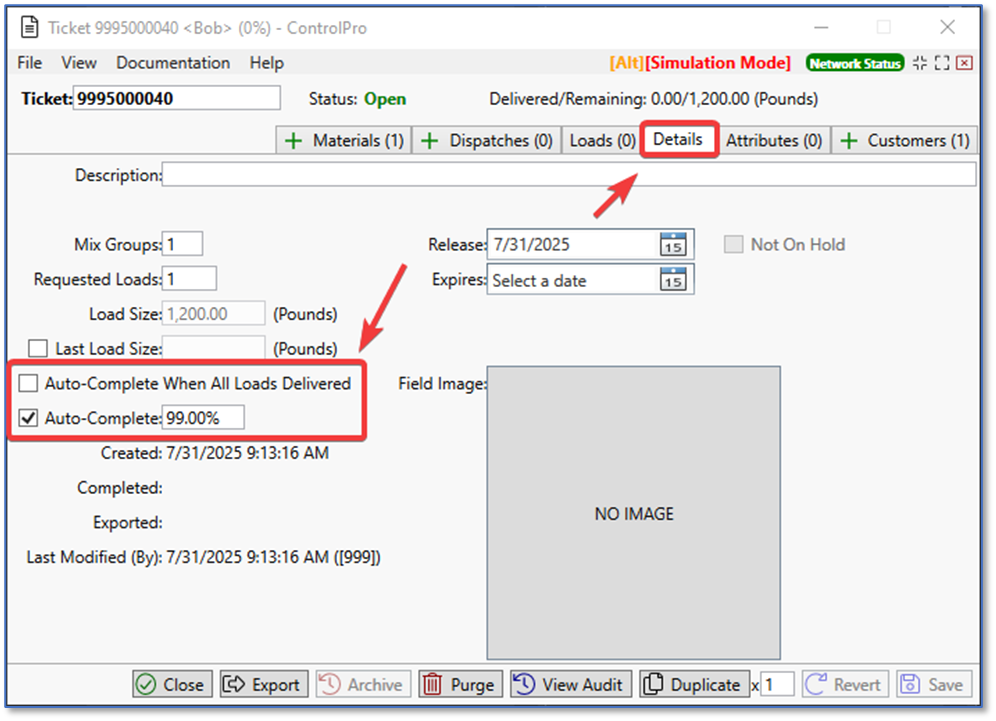Click the fullscreen brackets icon in top bar
The width and height of the screenshot is (996, 721).
coord(942,63)
